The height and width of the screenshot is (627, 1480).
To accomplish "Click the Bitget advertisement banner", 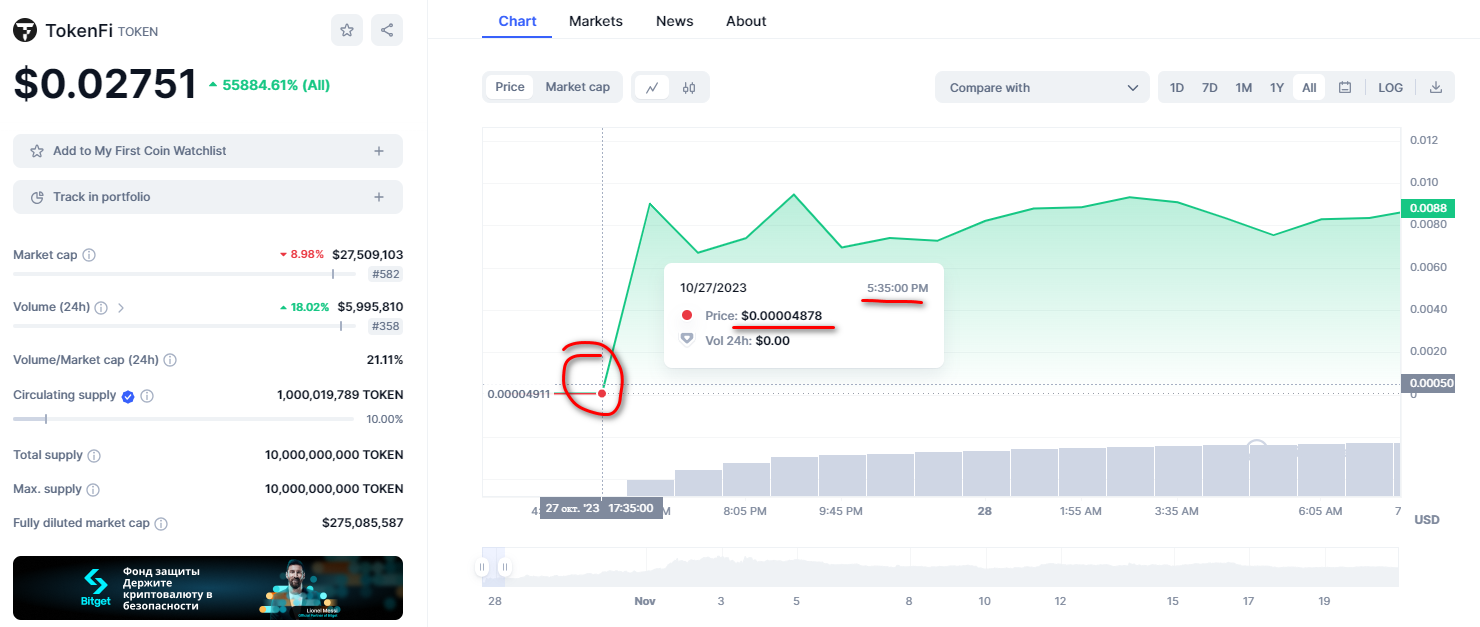I will pyautogui.click(x=207, y=588).
